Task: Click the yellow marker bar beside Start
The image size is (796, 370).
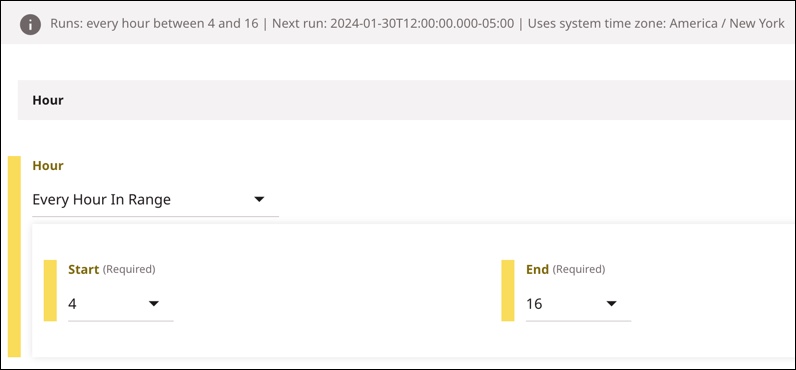Action: pyautogui.click(x=50, y=290)
